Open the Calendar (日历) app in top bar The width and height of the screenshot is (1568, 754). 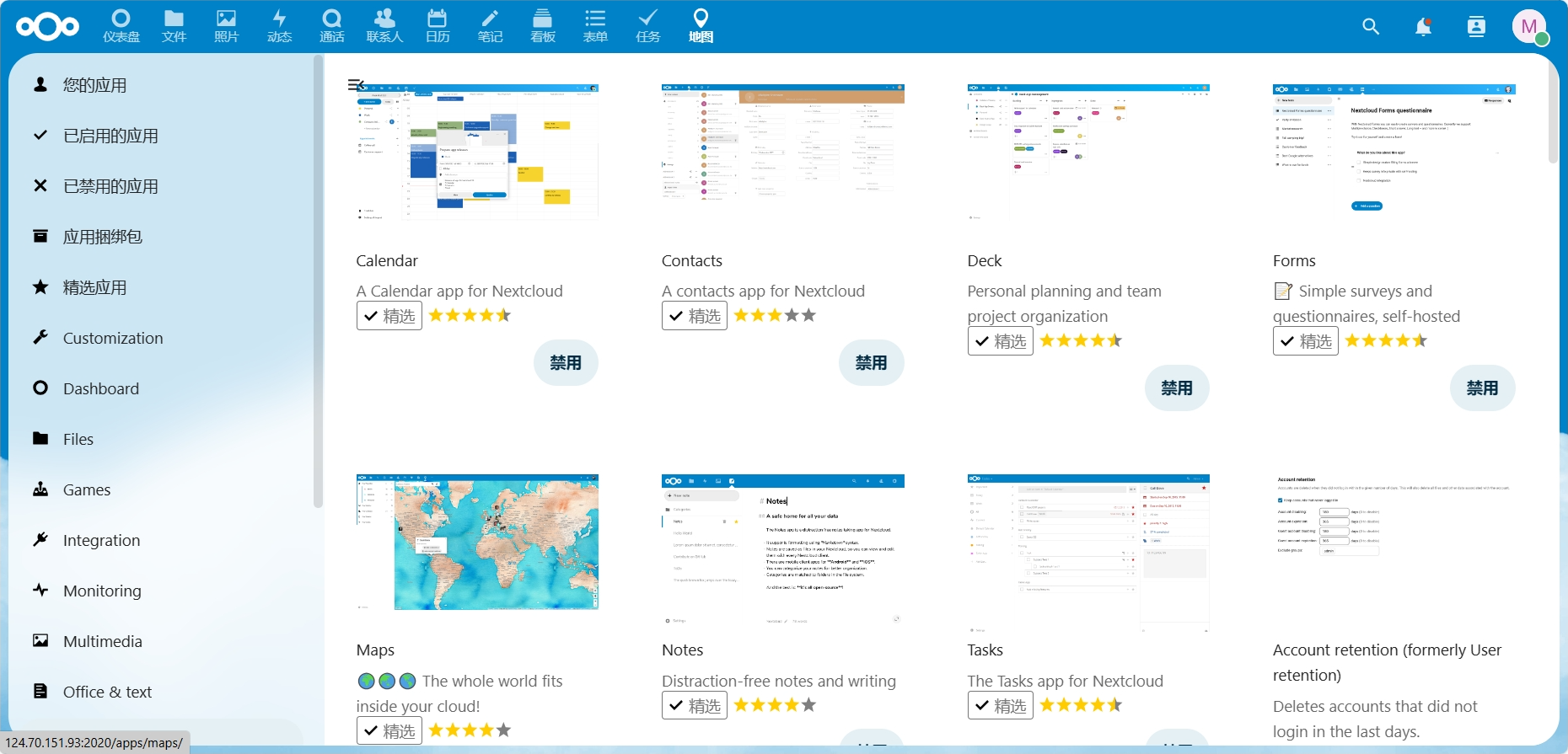point(438,26)
